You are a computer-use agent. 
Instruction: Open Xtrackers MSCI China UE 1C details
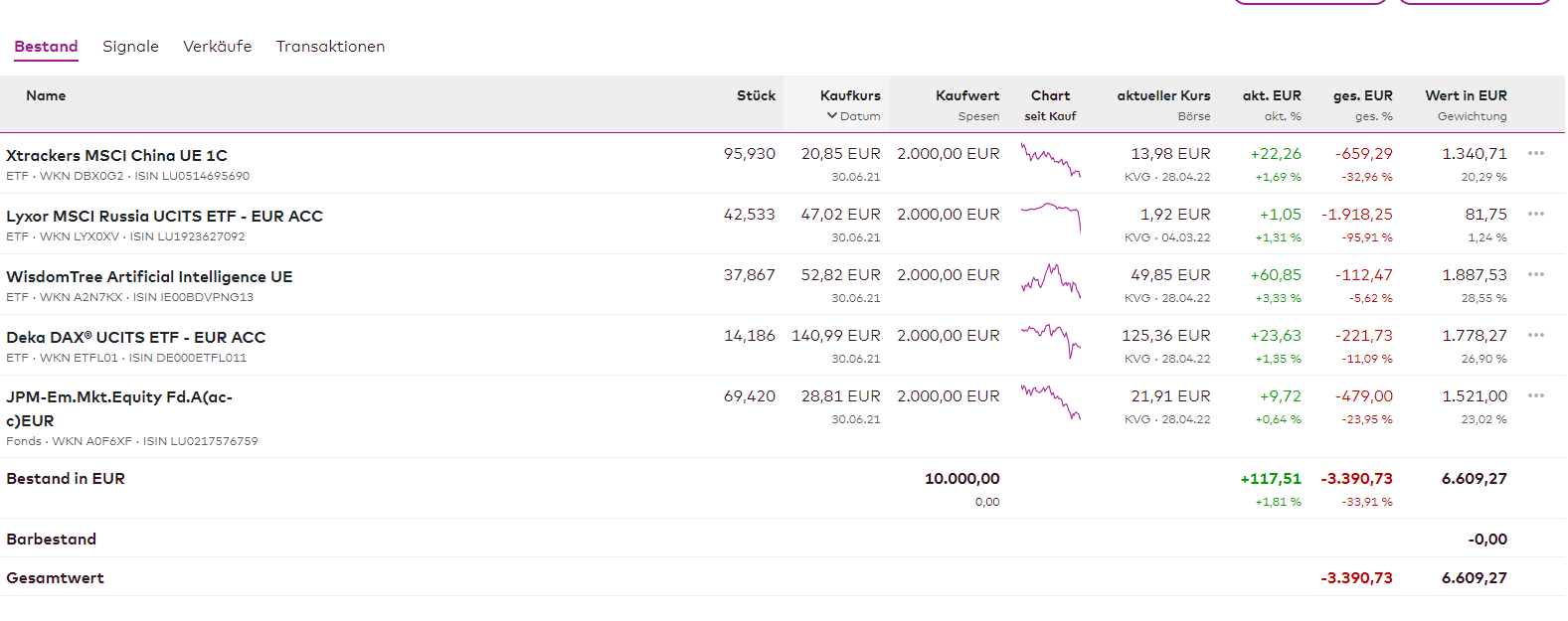(116, 155)
